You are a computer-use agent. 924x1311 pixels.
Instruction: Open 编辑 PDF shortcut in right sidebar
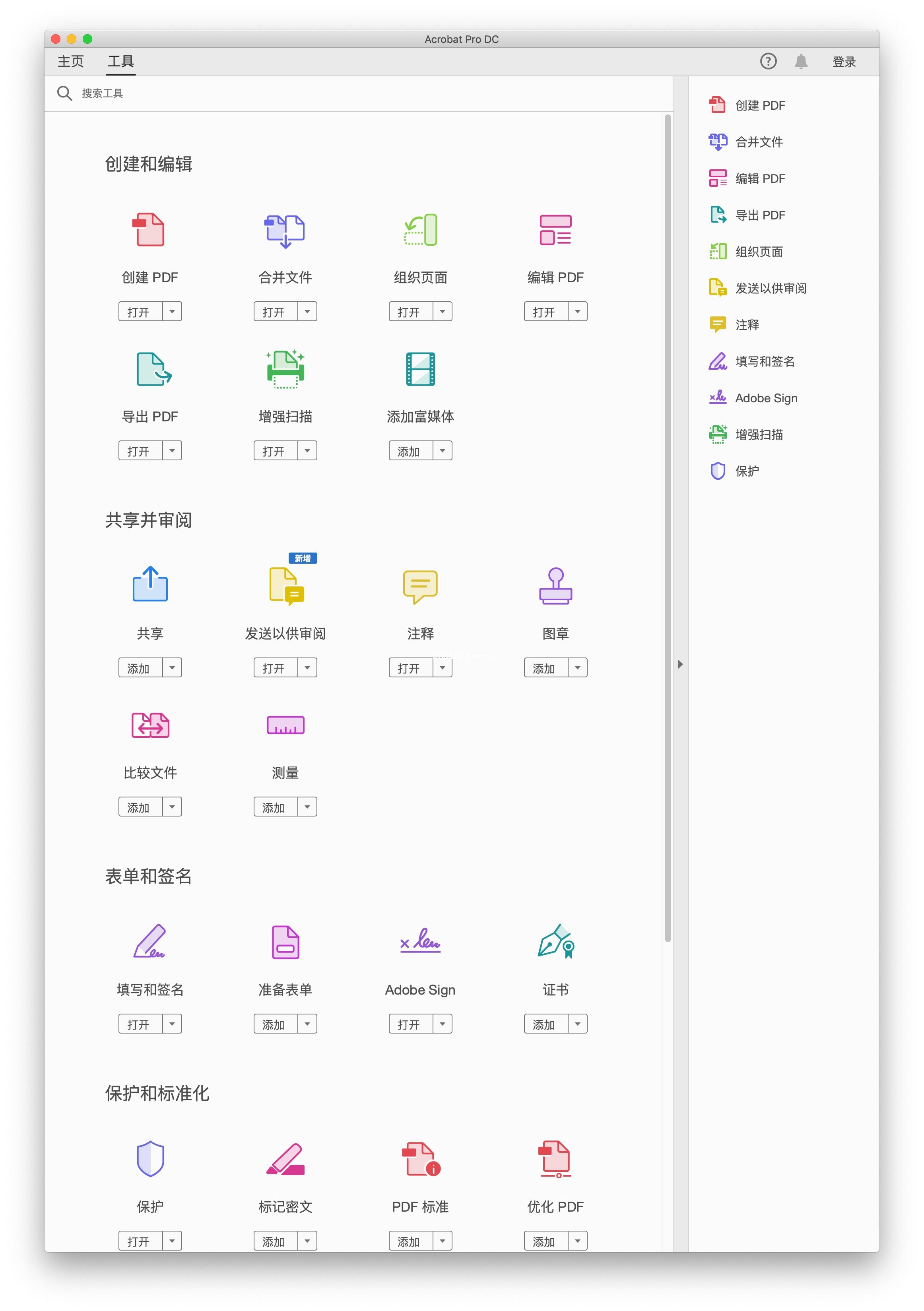(747, 178)
